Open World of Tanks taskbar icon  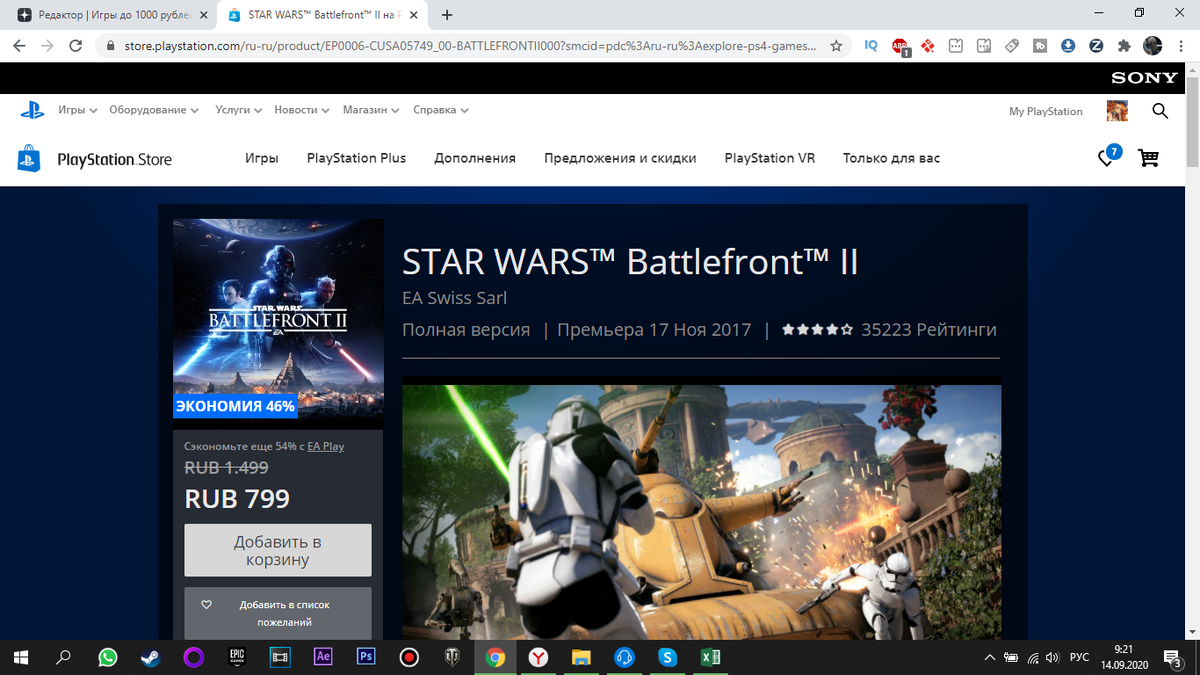[x=452, y=657]
